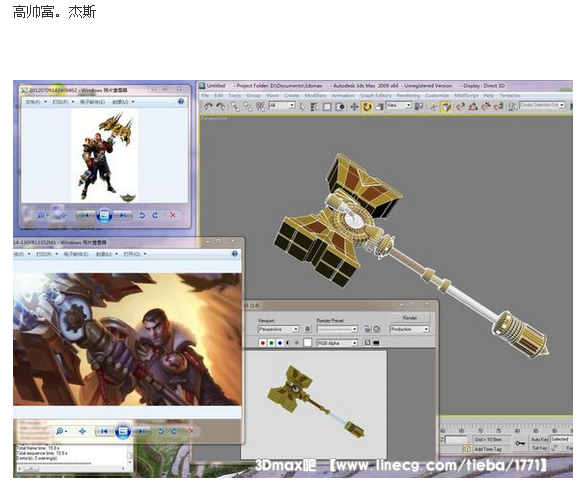Activate the highlighted Select and Rotate tool
The height and width of the screenshot is (482, 576).
coord(367,107)
